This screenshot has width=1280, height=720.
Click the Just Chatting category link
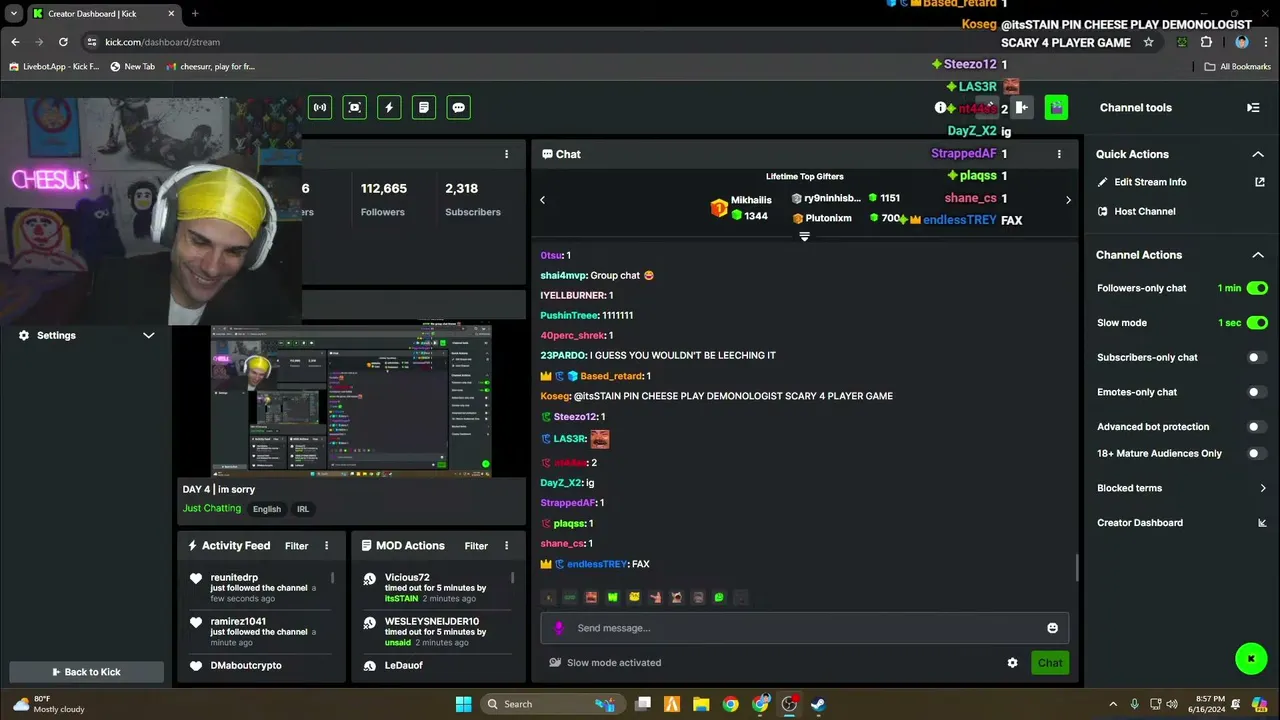212,508
